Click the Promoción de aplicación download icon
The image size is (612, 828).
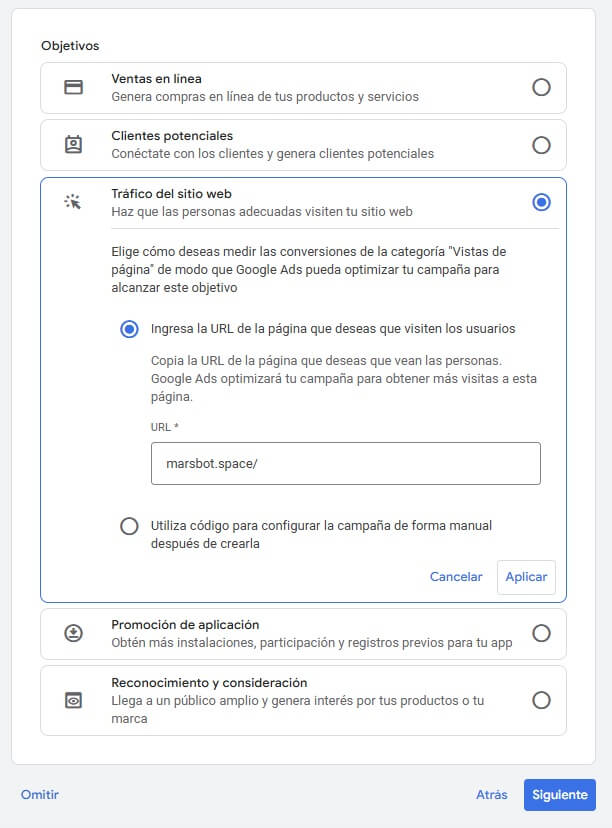coord(73,633)
